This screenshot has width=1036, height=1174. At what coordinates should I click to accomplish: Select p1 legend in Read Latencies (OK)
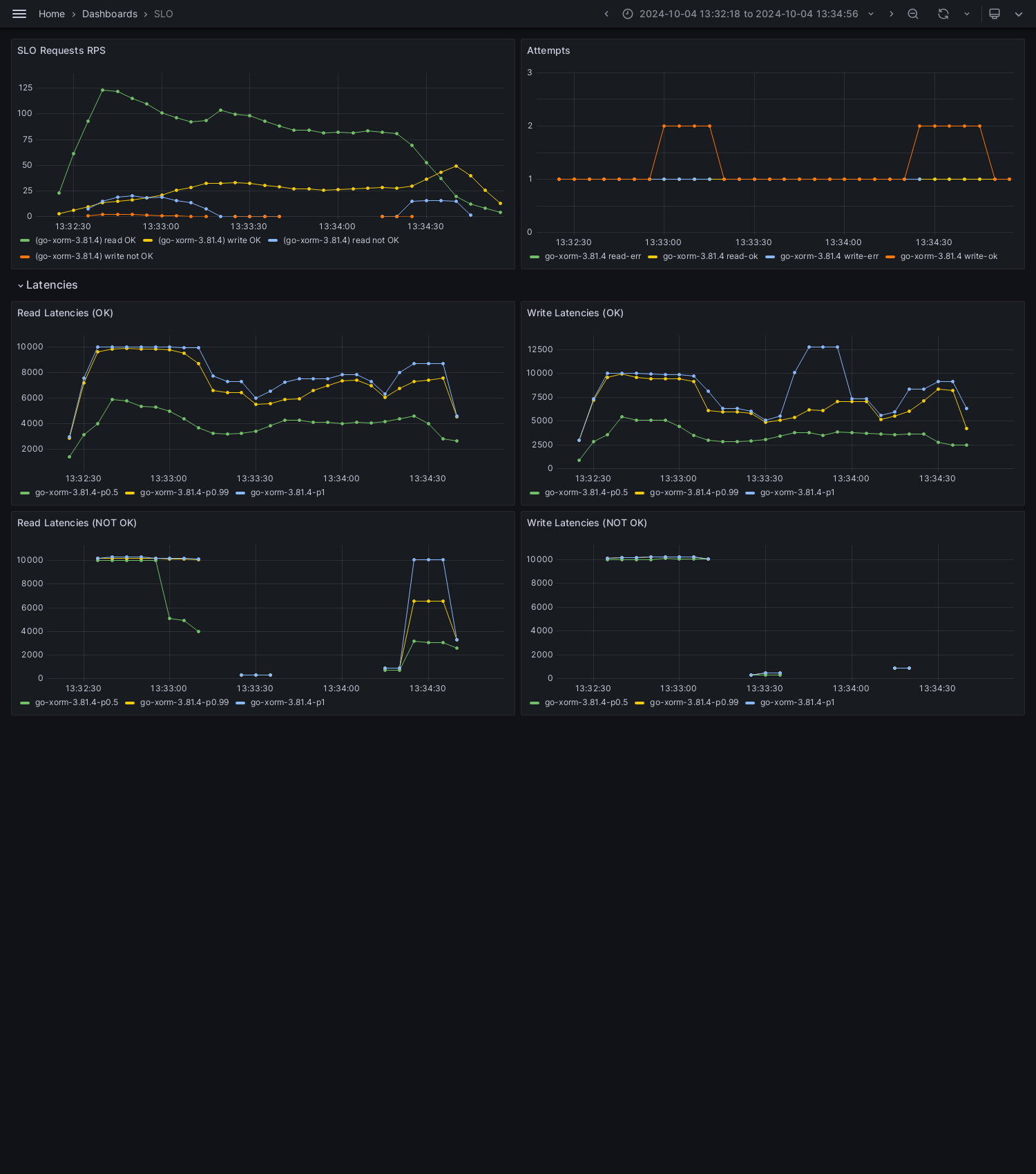click(x=287, y=492)
